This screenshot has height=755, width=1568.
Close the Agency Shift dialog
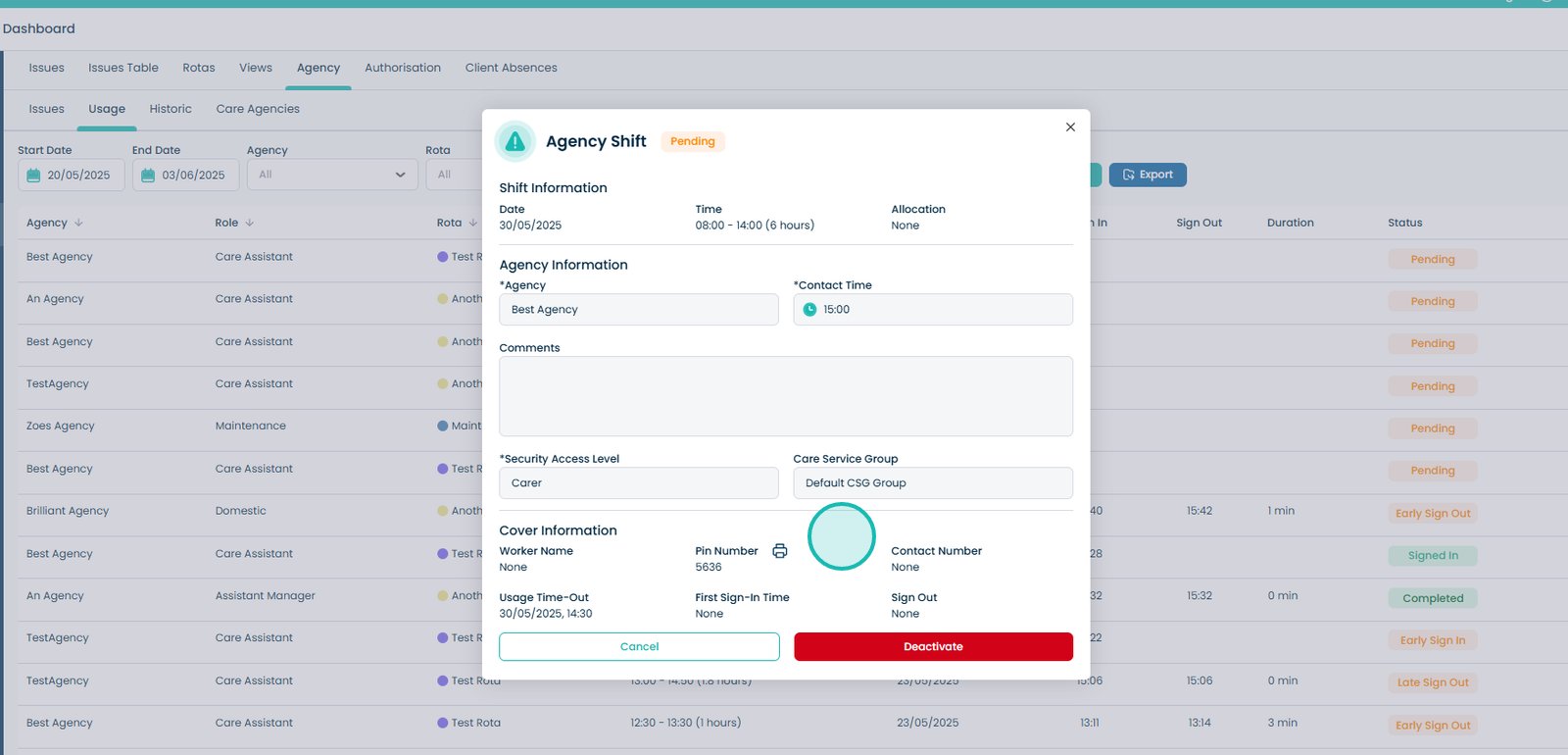tap(1070, 127)
